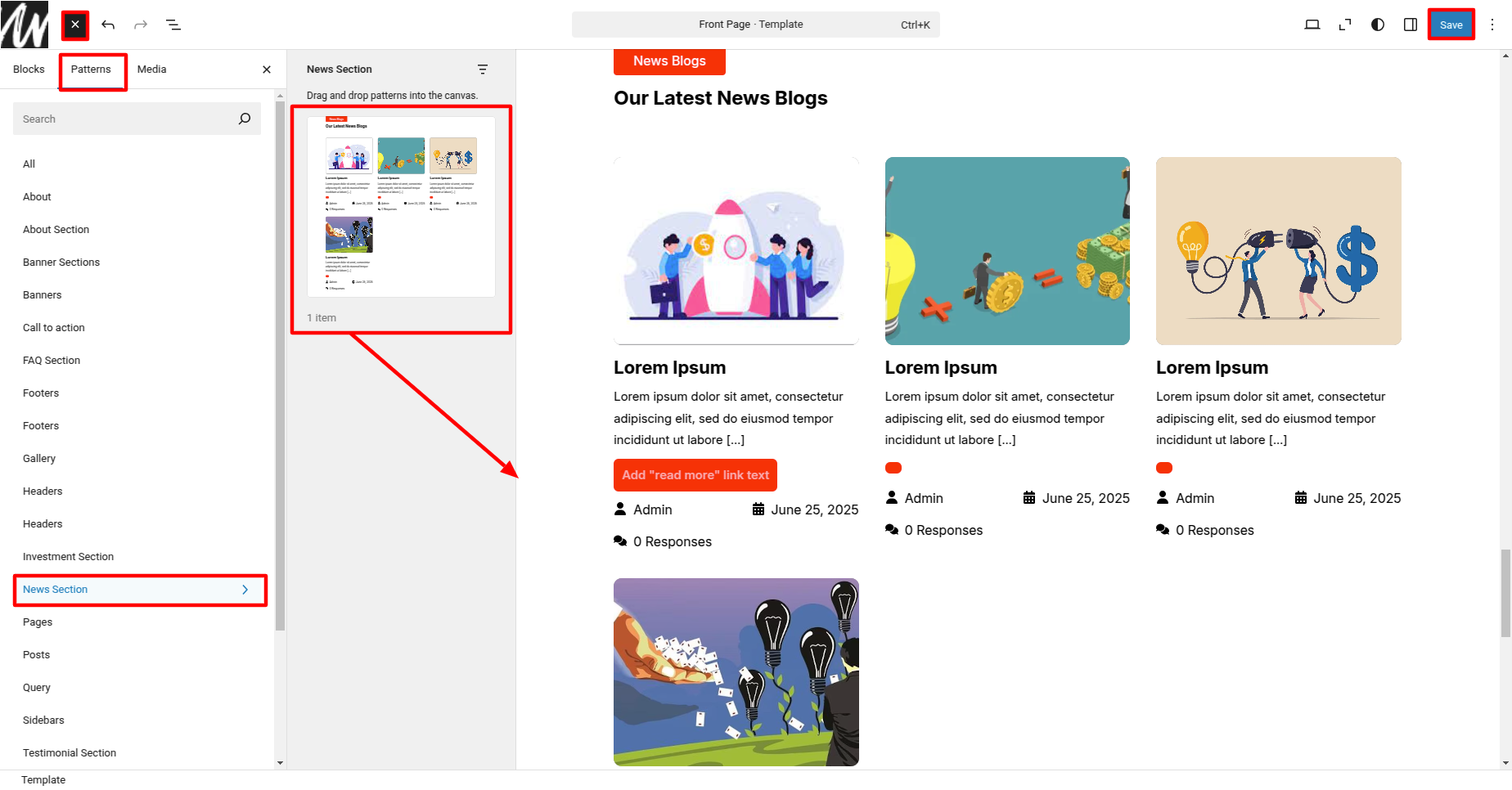Screen dimensions: 1512x790
Task: Toggle the Settings sidebar panel
Action: click(1411, 25)
